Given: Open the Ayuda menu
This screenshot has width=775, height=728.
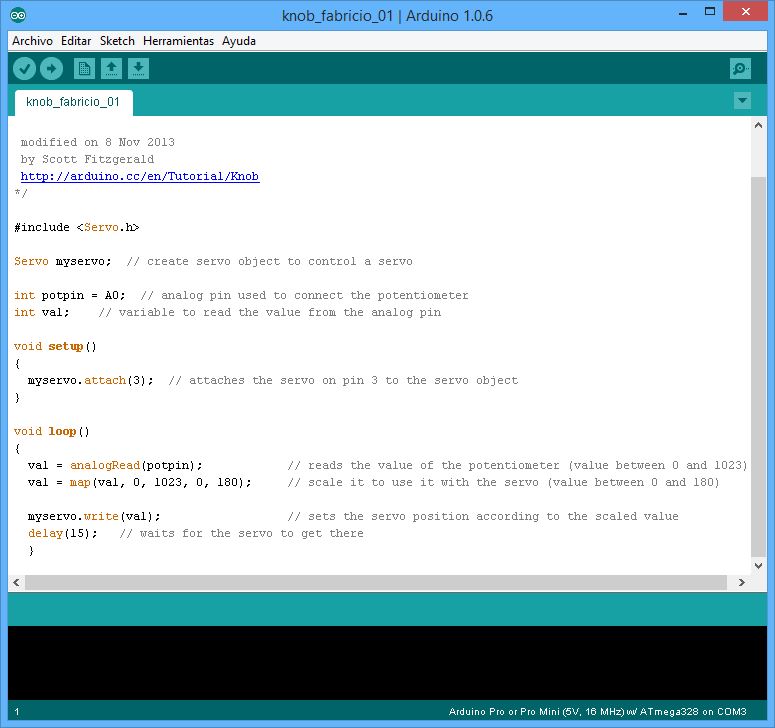Looking at the screenshot, I should [x=239, y=41].
